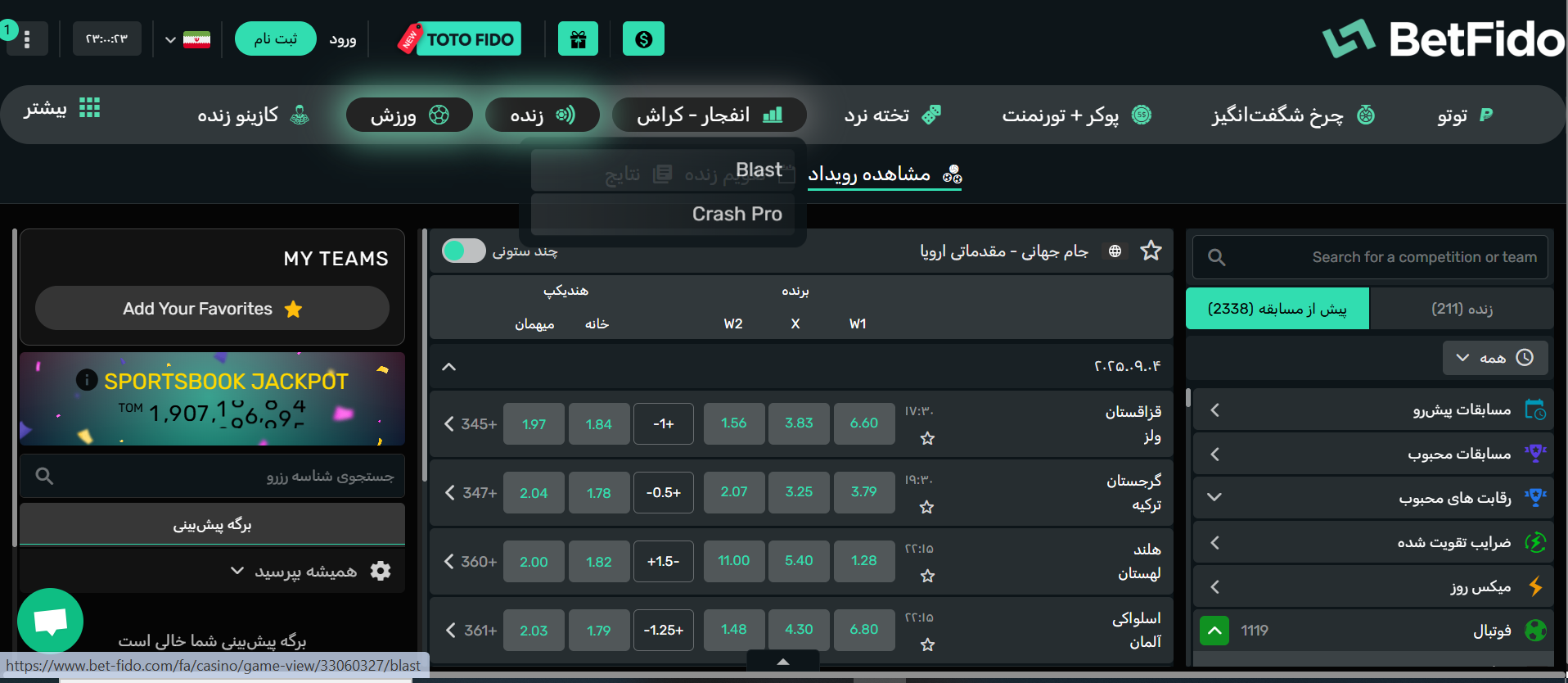Click the upcoming matches calendar icon
This screenshot has width=1568, height=683.
click(1535, 409)
